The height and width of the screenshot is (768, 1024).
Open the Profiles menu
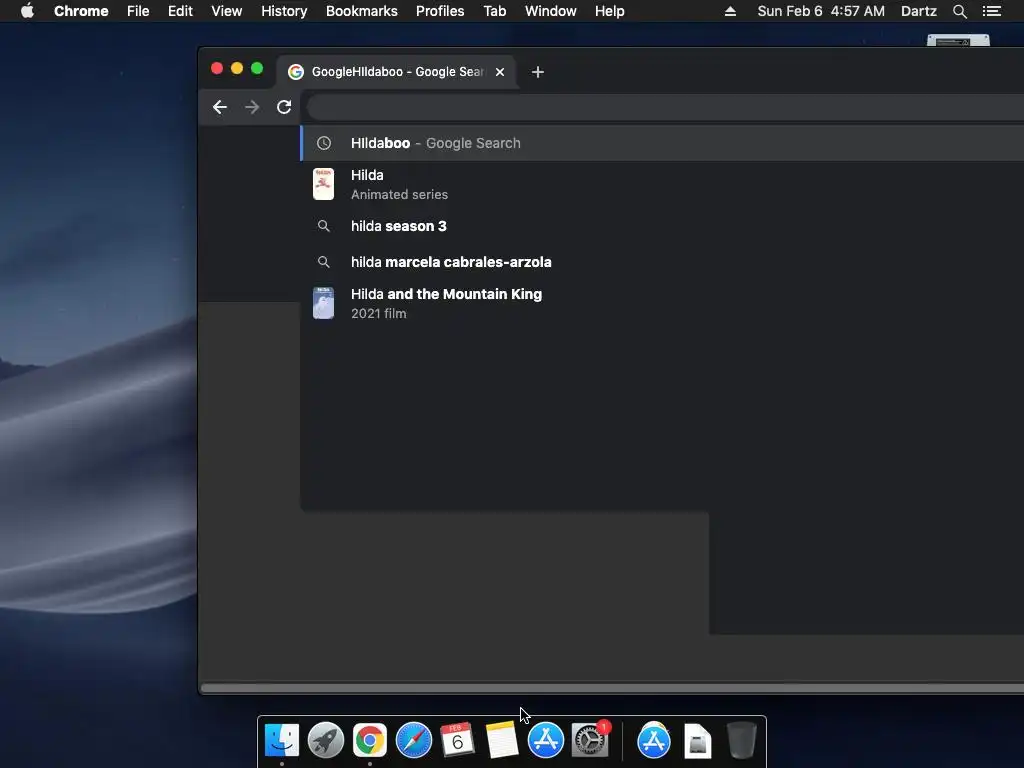point(440,11)
